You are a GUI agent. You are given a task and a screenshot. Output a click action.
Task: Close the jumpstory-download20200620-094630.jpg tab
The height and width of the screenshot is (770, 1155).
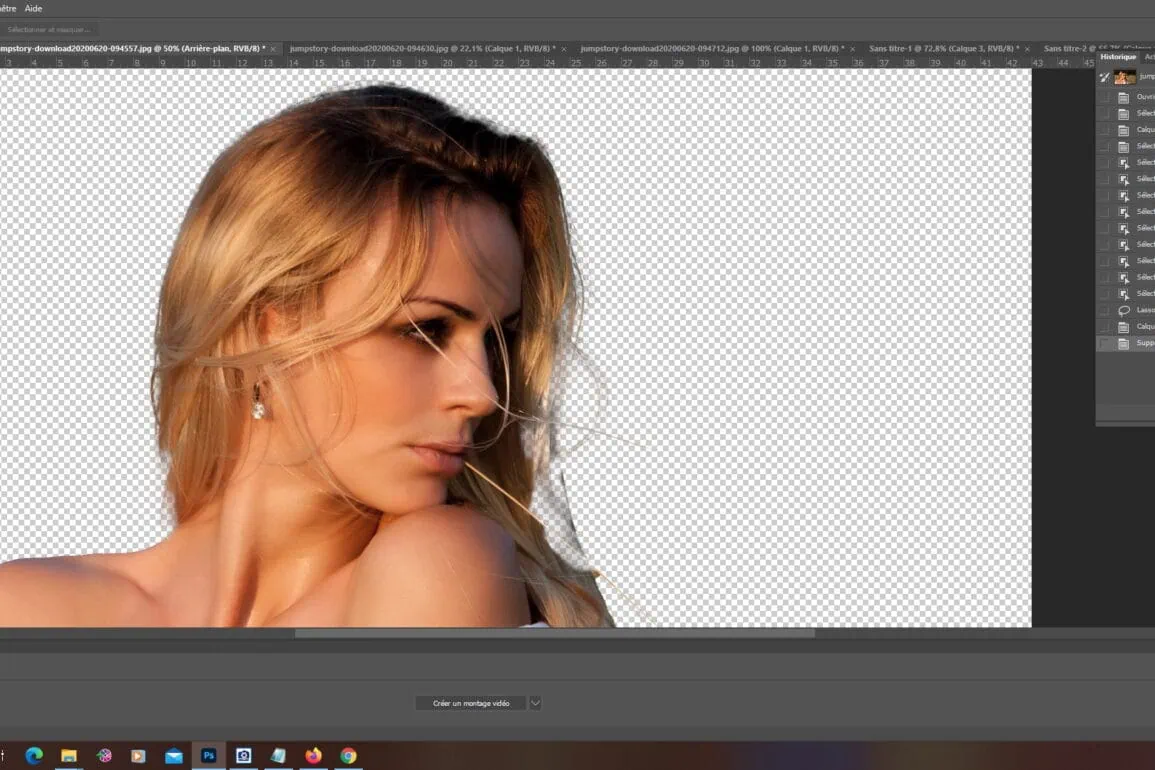click(x=563, y=49)
